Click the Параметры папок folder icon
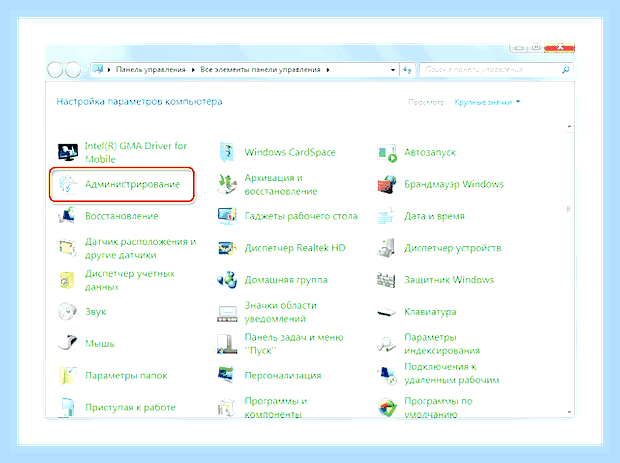Viewport: 620px width, 463px height. pyautogui.click(x=68, y=375)
